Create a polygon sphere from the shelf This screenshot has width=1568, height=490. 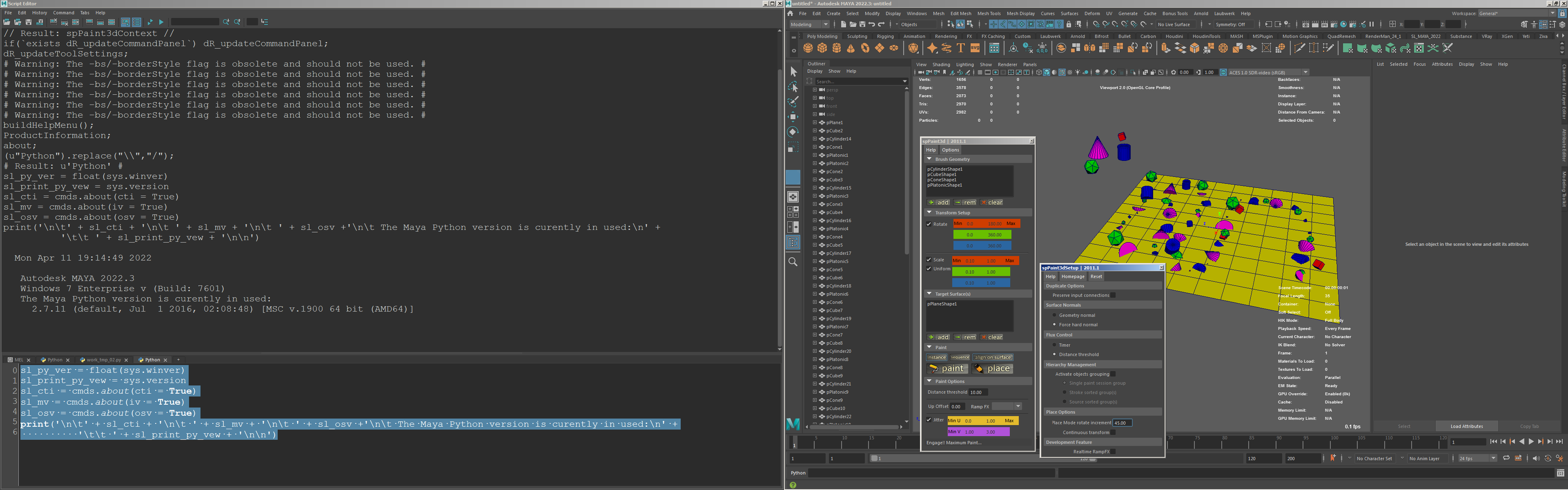pyautogui.click(x=808, y=48)
